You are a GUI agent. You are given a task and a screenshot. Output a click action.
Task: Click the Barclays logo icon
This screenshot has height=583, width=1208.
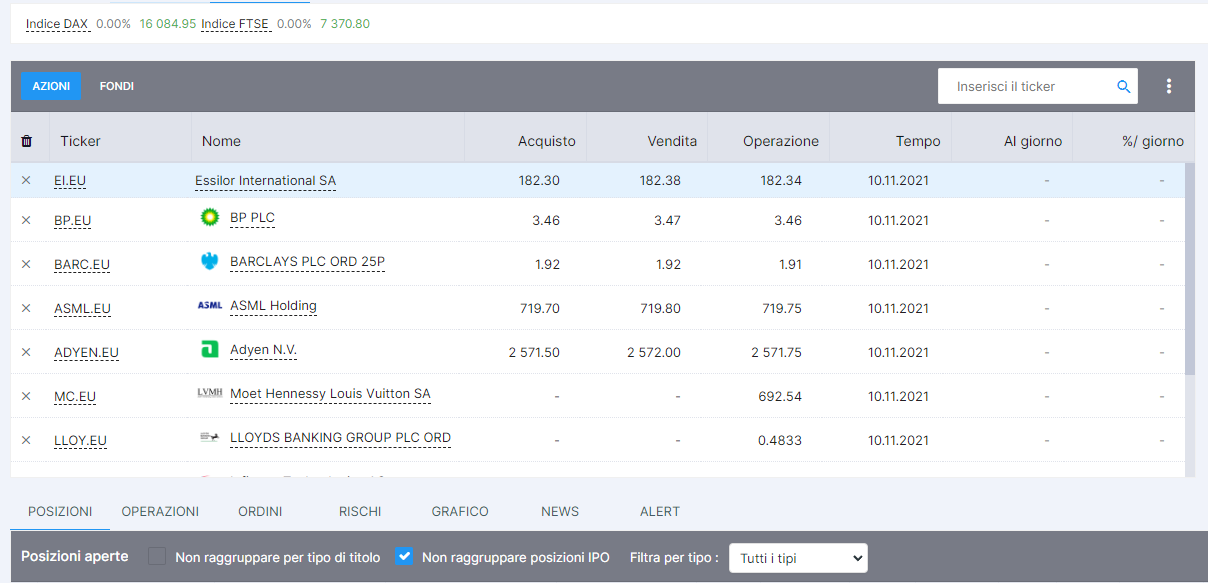210,261
